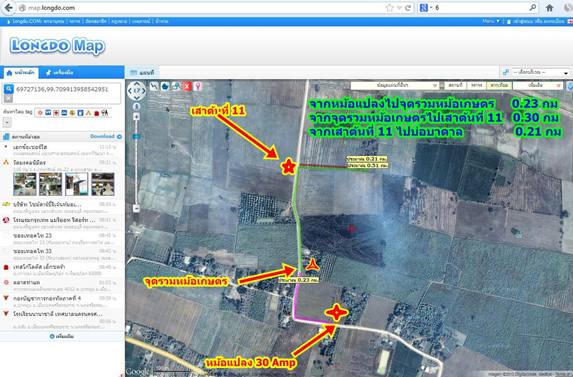Click the print map icon
573x377 pixels.
point(176,86)
